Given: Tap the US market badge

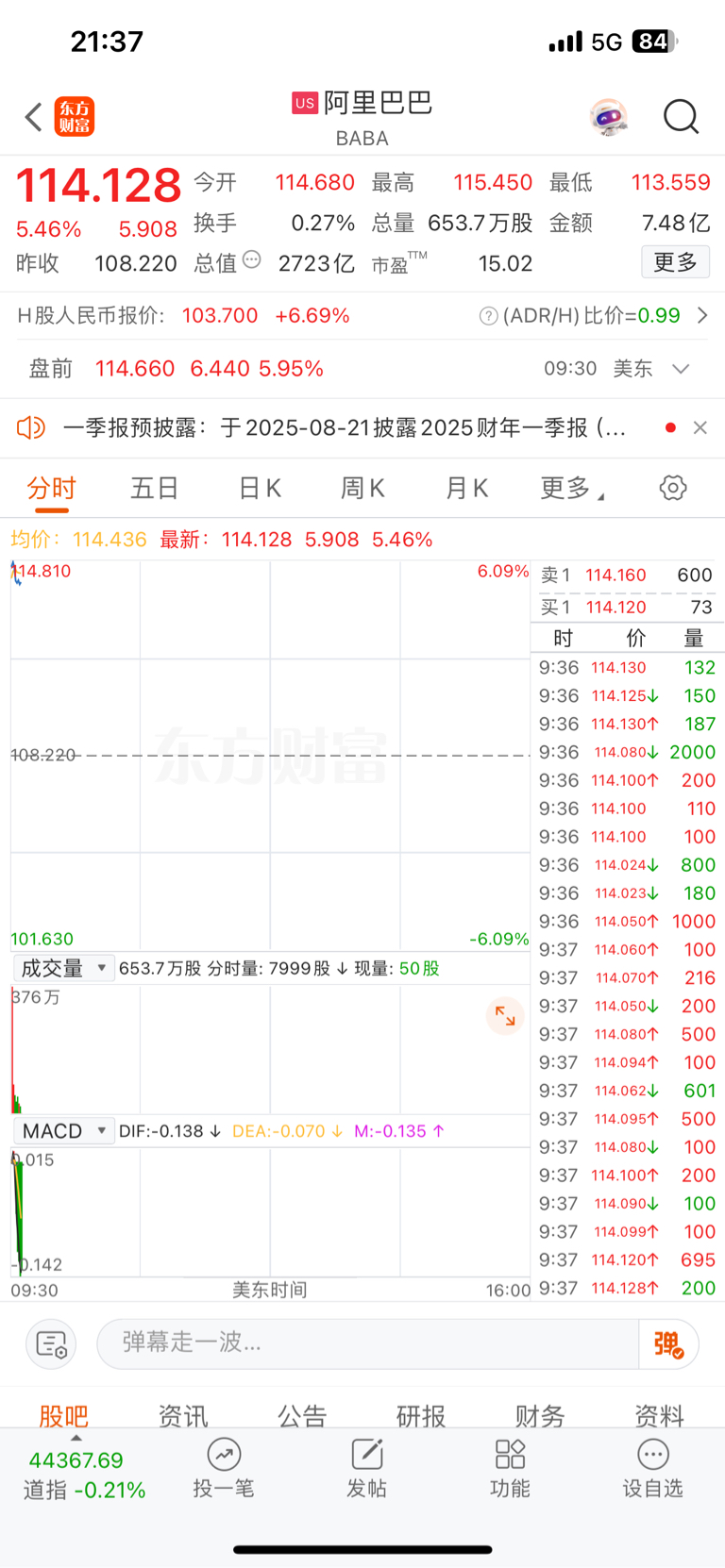Looking at the screenshot, I should [x=304, y=103].
